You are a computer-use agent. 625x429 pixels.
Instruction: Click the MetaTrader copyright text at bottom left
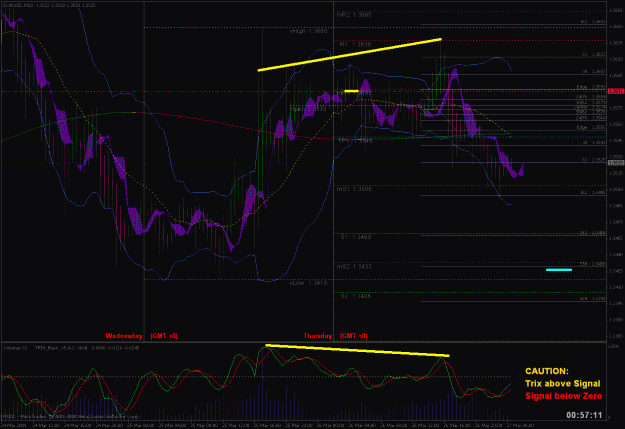point(71,417)
